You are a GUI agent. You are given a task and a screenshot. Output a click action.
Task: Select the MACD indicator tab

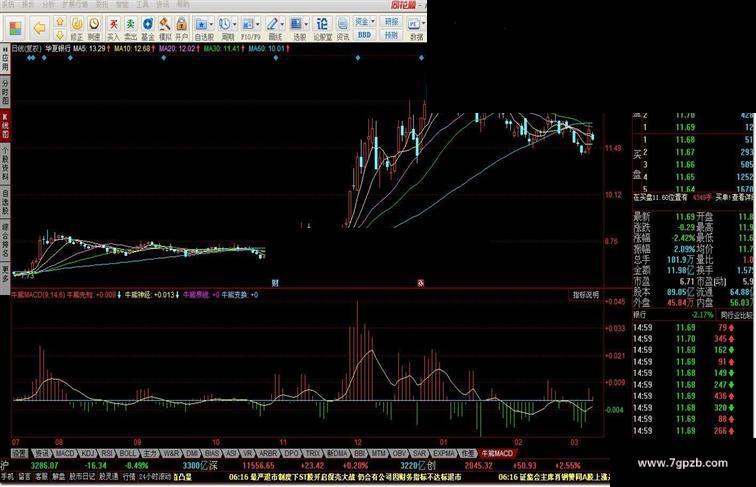pyautogui.click(x=65, y=453)
